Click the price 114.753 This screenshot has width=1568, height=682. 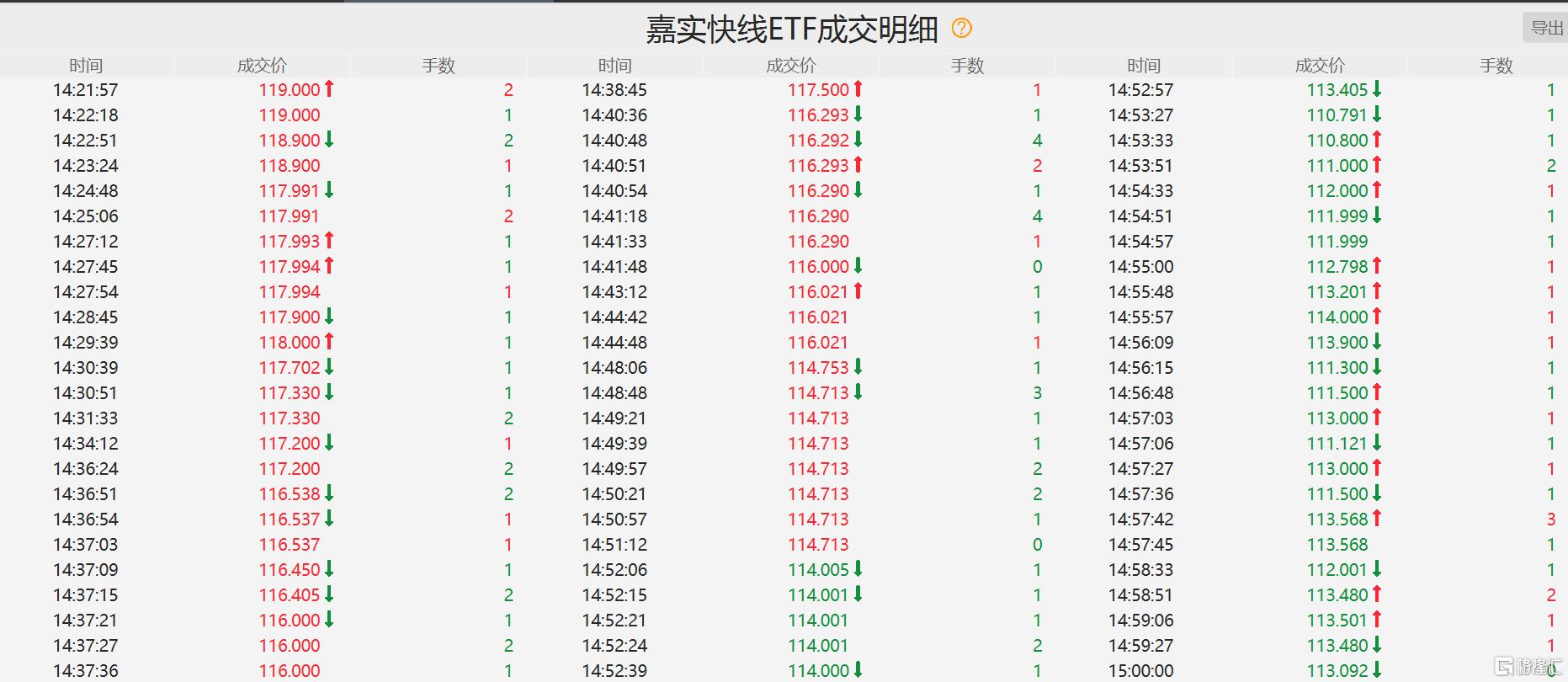point(818,368)
